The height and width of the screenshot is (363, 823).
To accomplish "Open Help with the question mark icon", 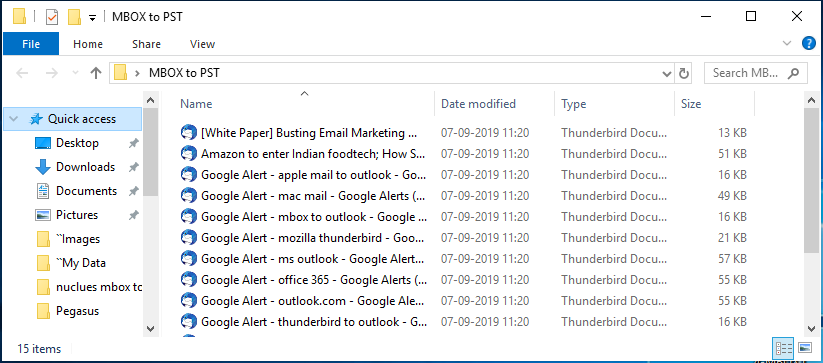I will 809,44.
